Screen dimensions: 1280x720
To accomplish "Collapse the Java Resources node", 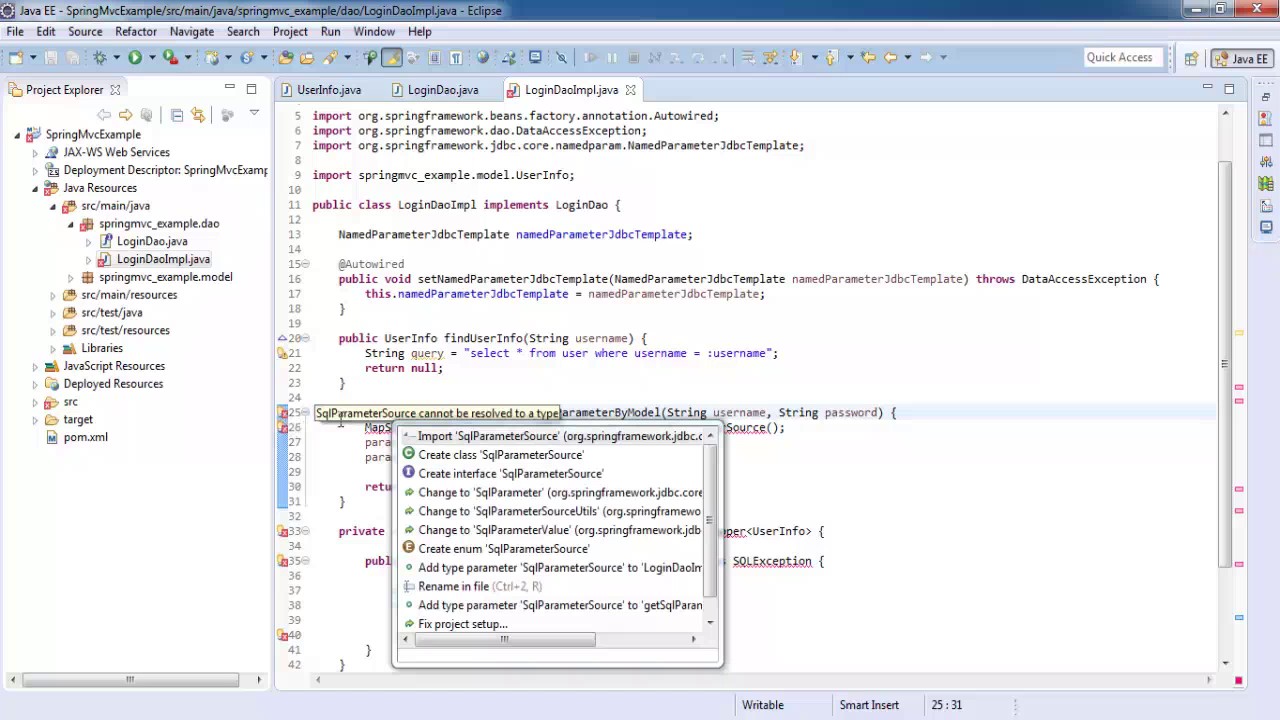I will click(35, 188).
